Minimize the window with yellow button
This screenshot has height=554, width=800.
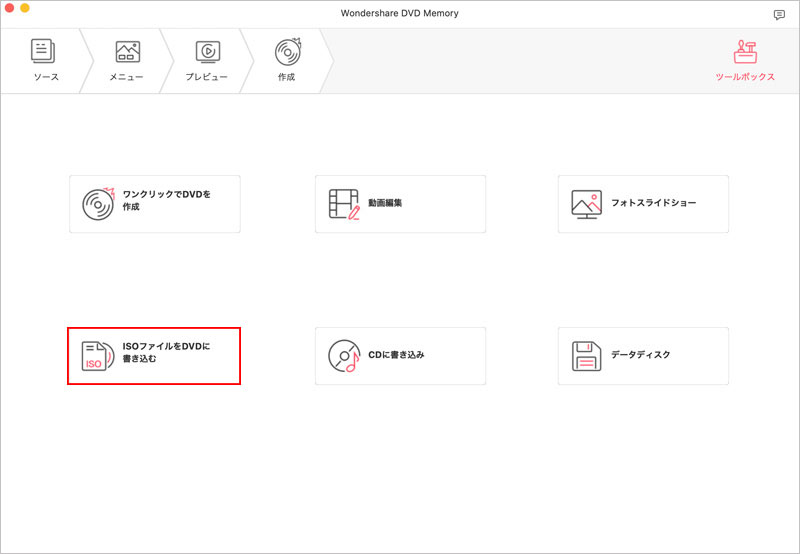pos(24,8)
